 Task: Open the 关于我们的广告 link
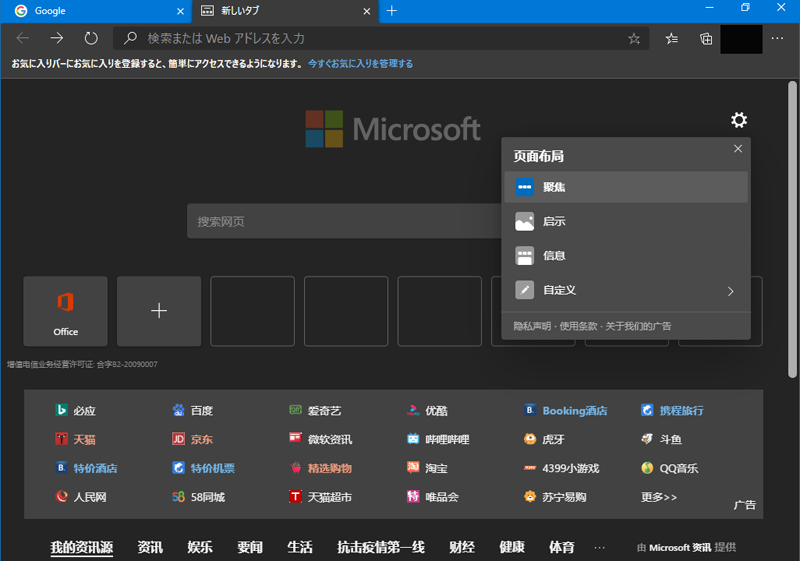coord(638,326)
